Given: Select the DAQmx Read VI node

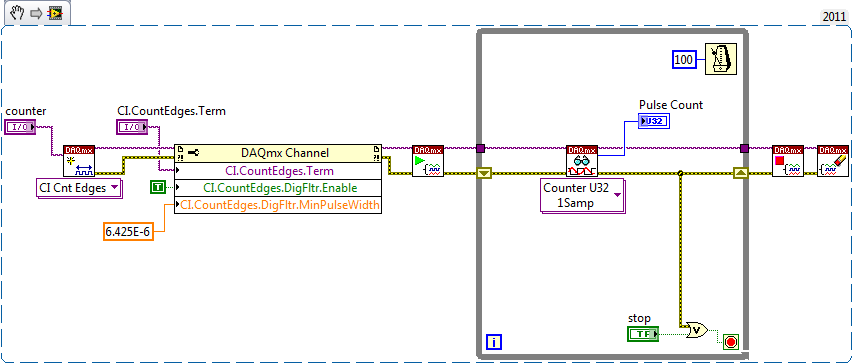Looking at the screenshot, I should [x=582, y=161].
